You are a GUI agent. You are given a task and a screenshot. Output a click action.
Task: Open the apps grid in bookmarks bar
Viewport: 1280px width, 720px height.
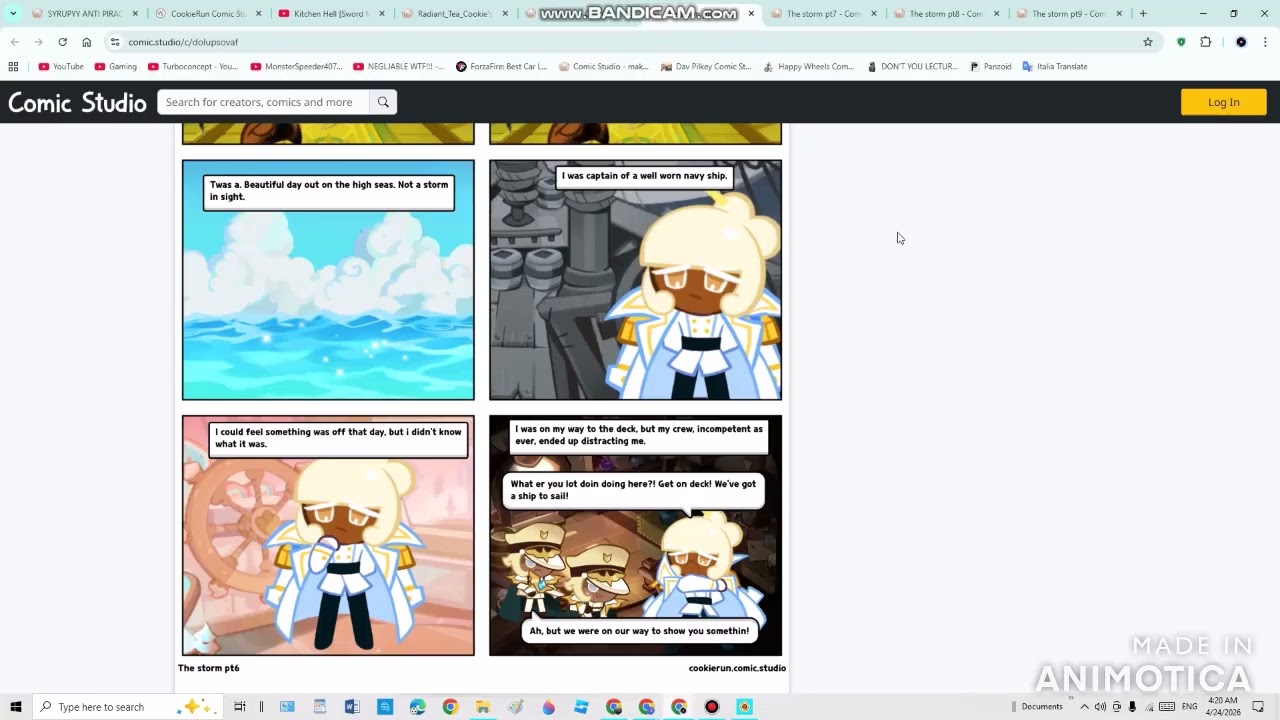pyautogui.click(x=13, y=67)
